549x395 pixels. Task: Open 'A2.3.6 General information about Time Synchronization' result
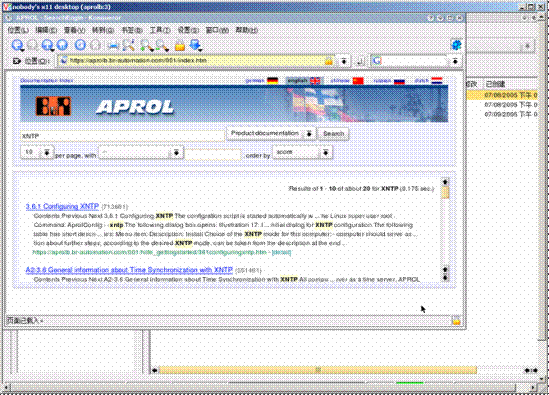pyautogui.click(x=129, y=270)
